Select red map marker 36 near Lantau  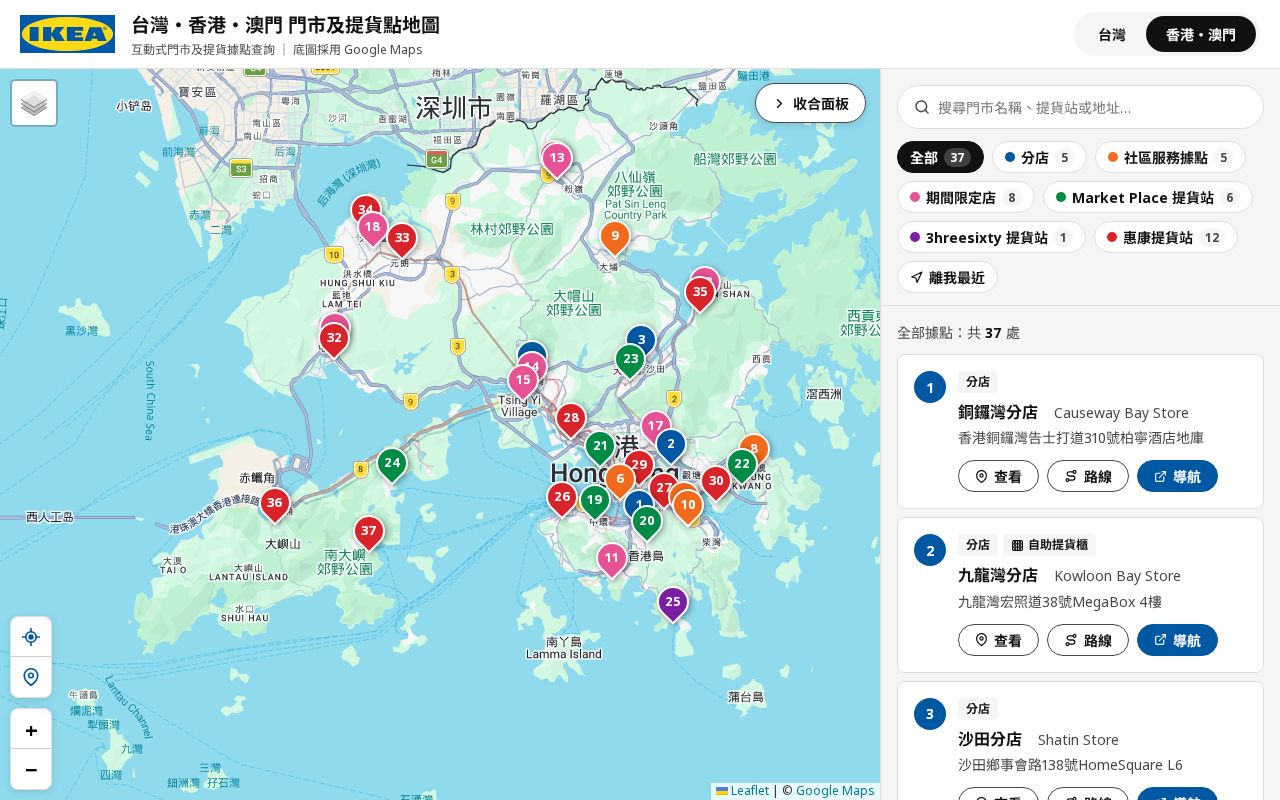click(275, 505)
